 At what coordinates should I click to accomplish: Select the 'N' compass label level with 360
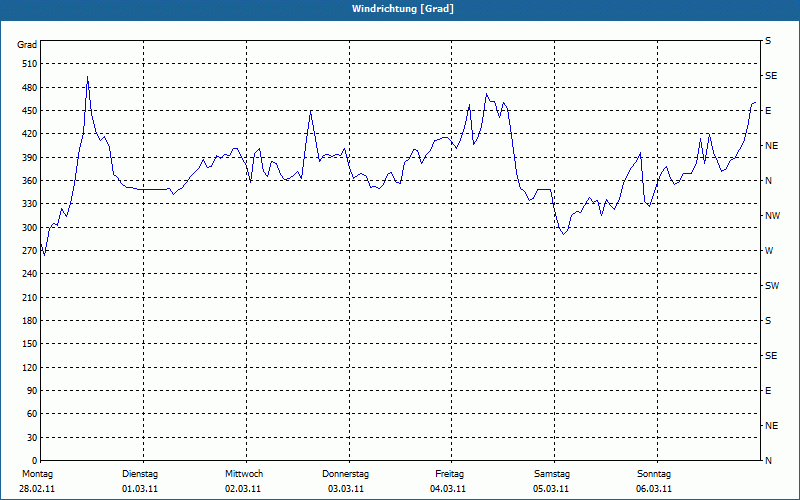(x=768, y=181)
